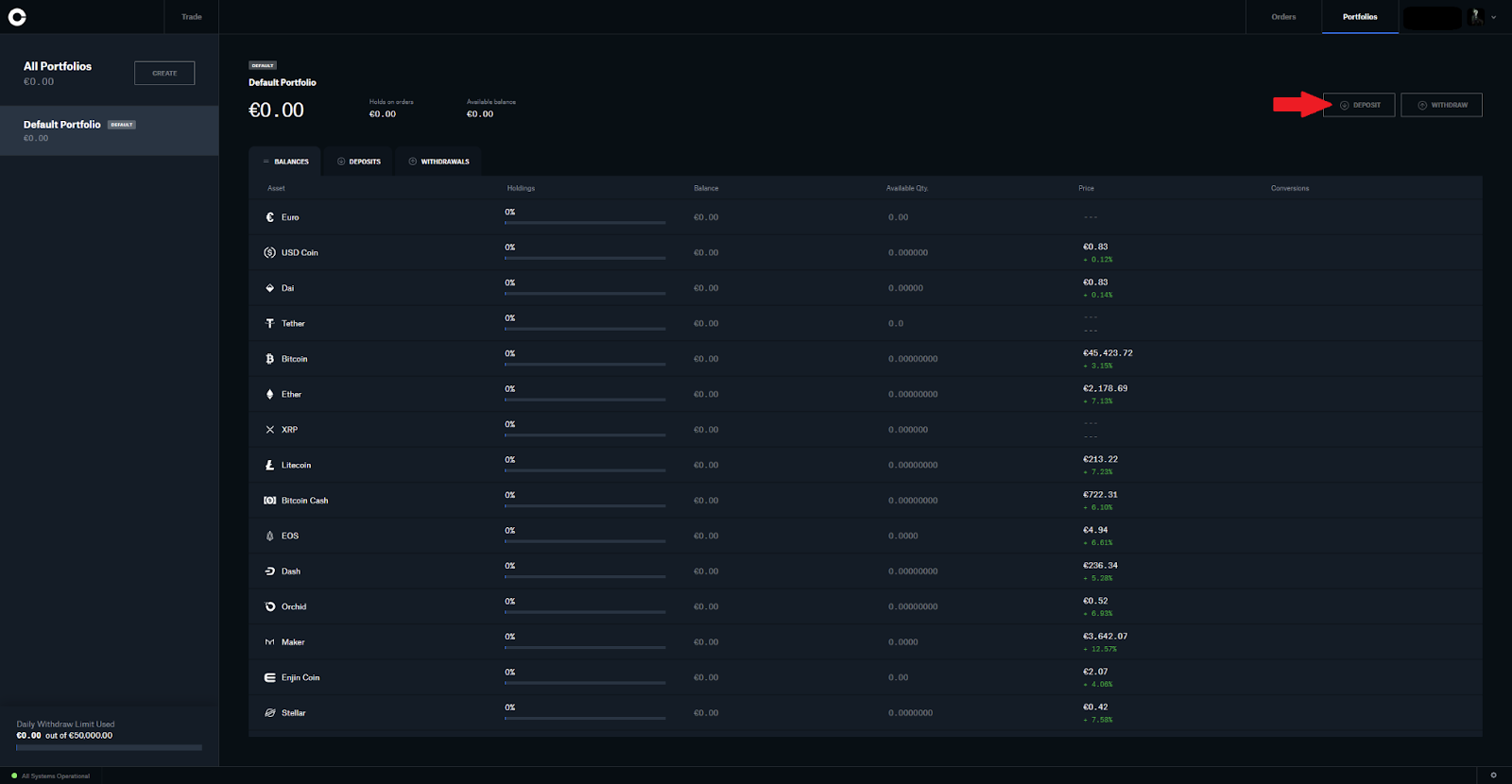Image resolution: width=1512 pixels, height=784 pixels.
Task: Open the Trade menu item
Action: tap(192, 17)
